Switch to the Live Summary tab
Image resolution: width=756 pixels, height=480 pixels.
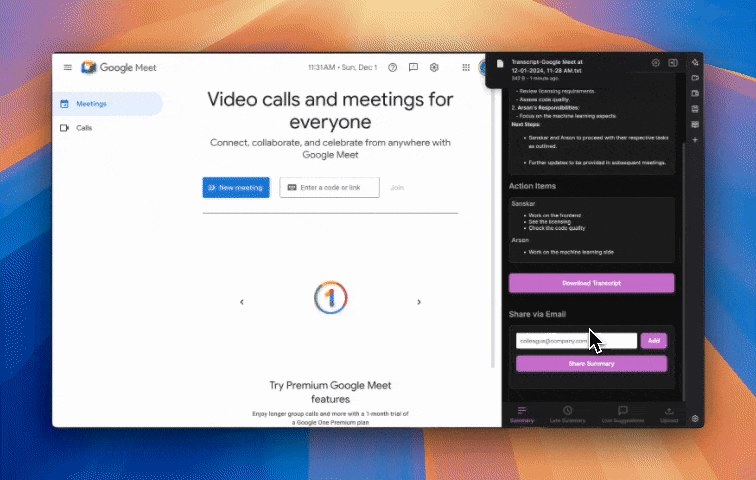[567, 414]
